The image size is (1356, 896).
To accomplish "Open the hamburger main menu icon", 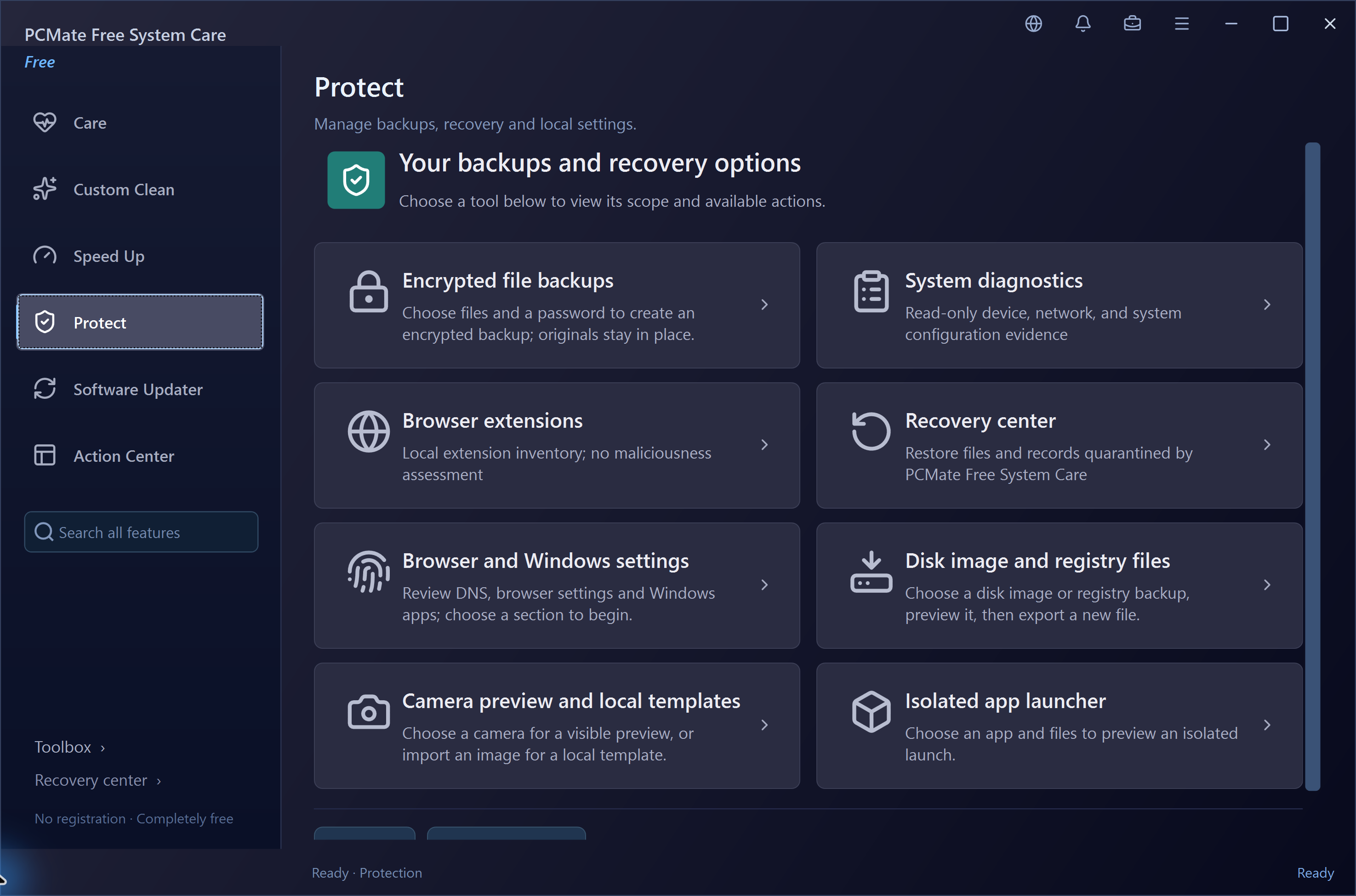I will 1182,23.
